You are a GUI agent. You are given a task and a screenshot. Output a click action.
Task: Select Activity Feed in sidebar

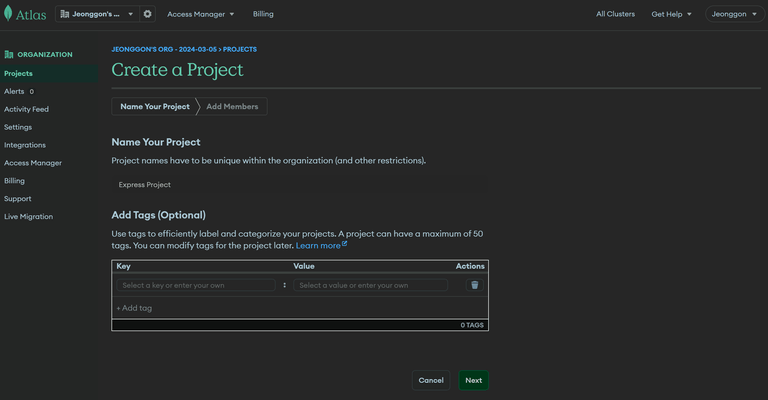(26, 109)
